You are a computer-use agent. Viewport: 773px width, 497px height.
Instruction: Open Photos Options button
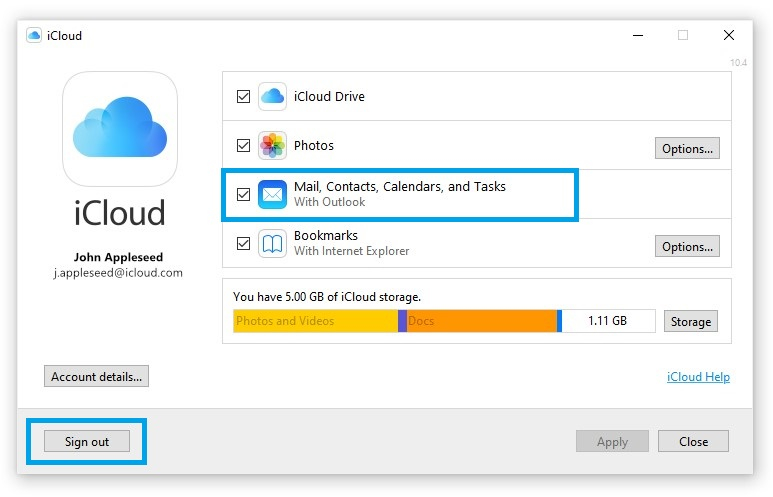click(687, 148)
